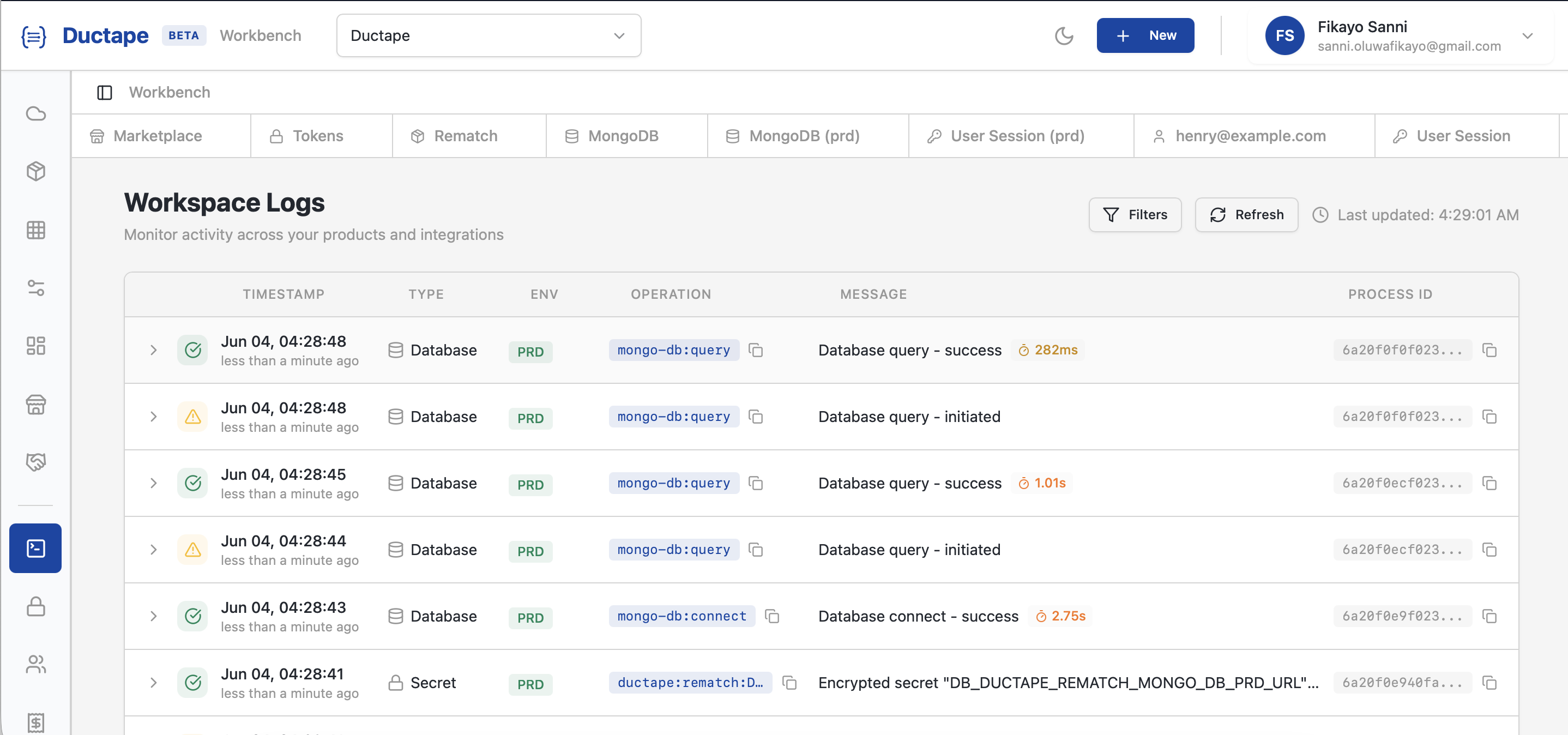Expand the 04:28:48 success log row
This screenshot has width=1568, height=735.
tap(153, 350)
